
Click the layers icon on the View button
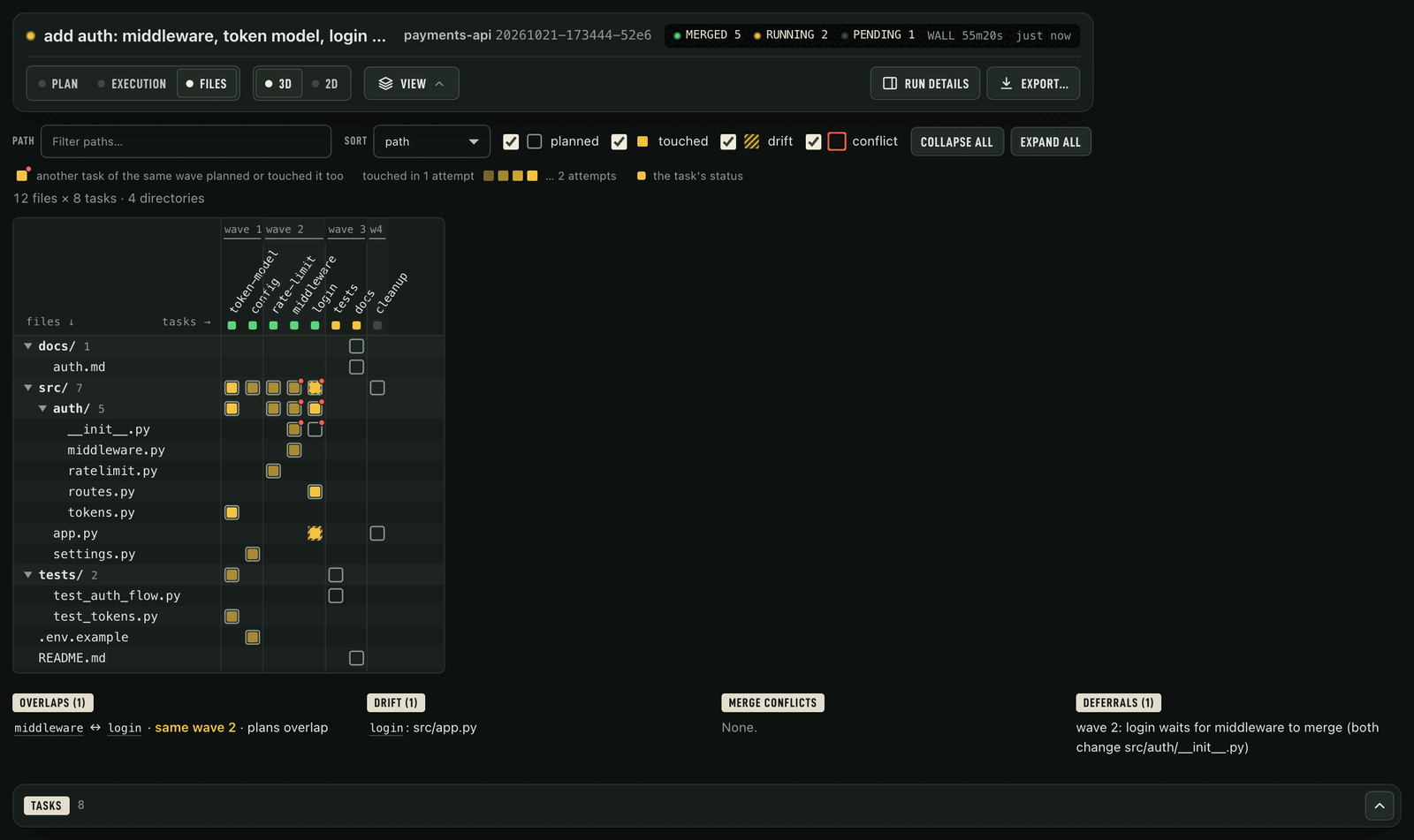point(385,84)
